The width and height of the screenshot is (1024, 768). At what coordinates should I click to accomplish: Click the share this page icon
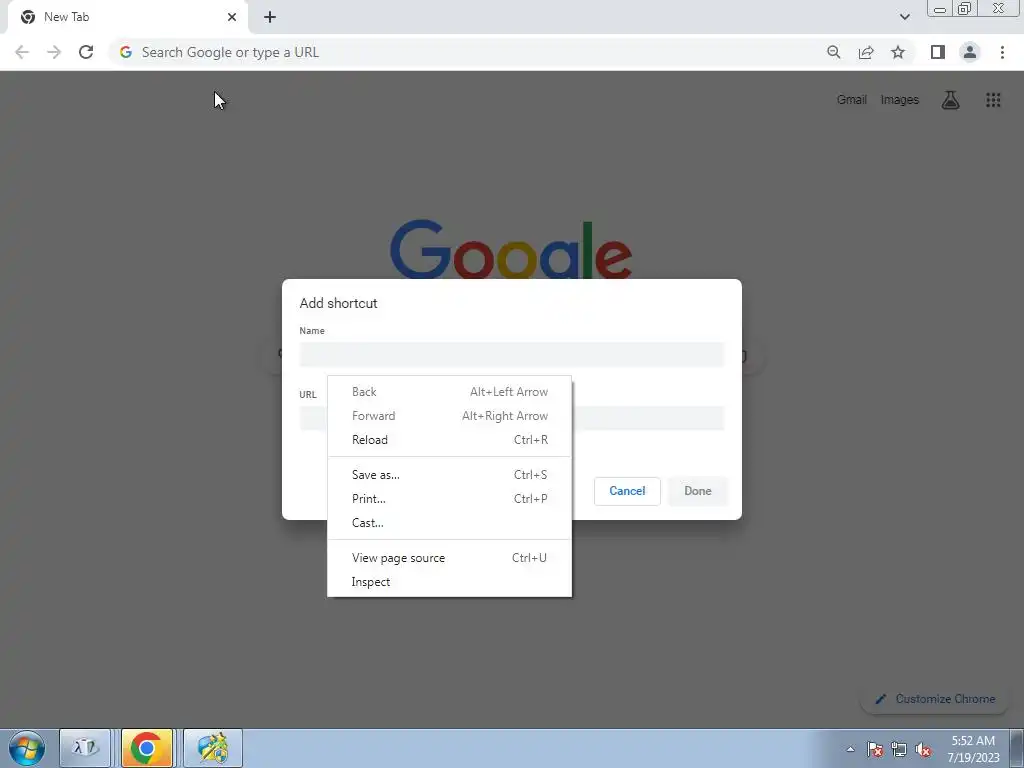click(866, 52)
